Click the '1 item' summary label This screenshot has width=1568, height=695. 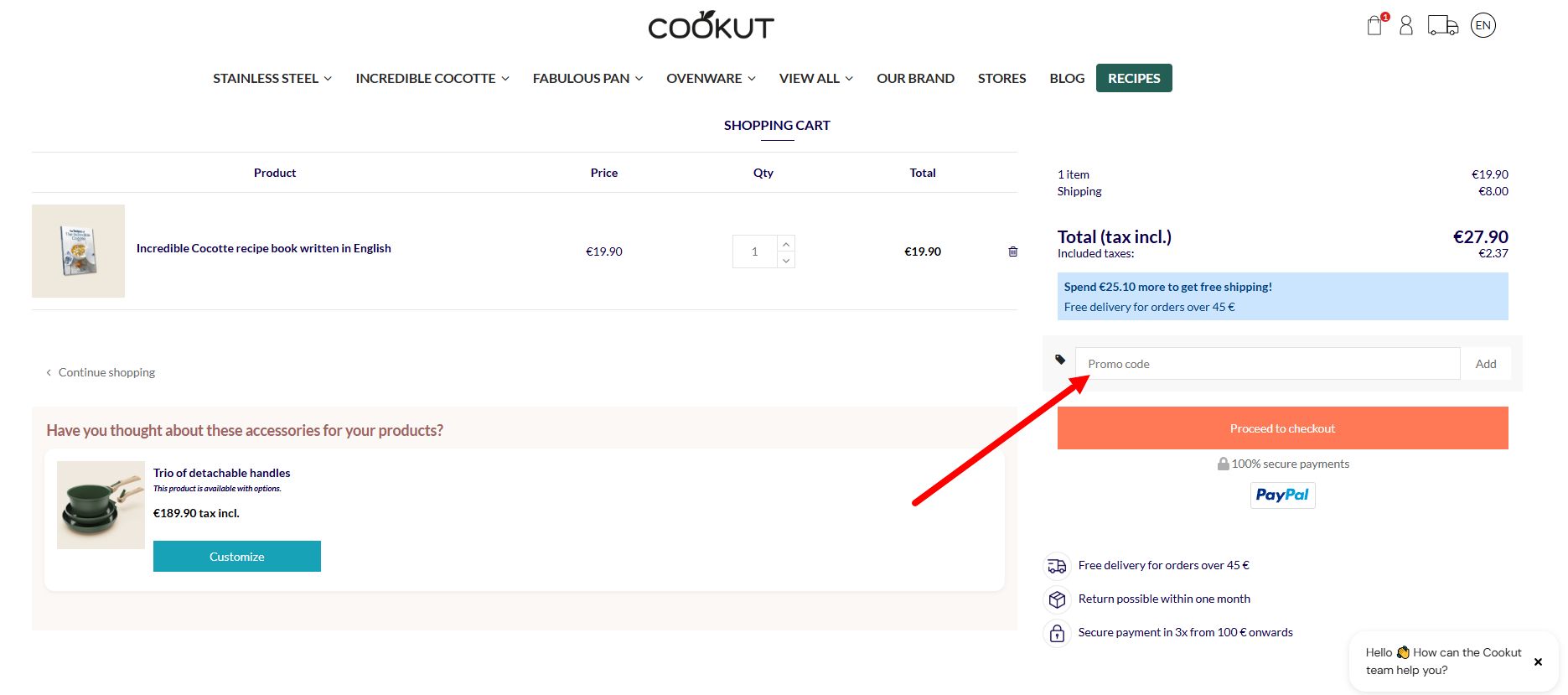[1074, 174]
